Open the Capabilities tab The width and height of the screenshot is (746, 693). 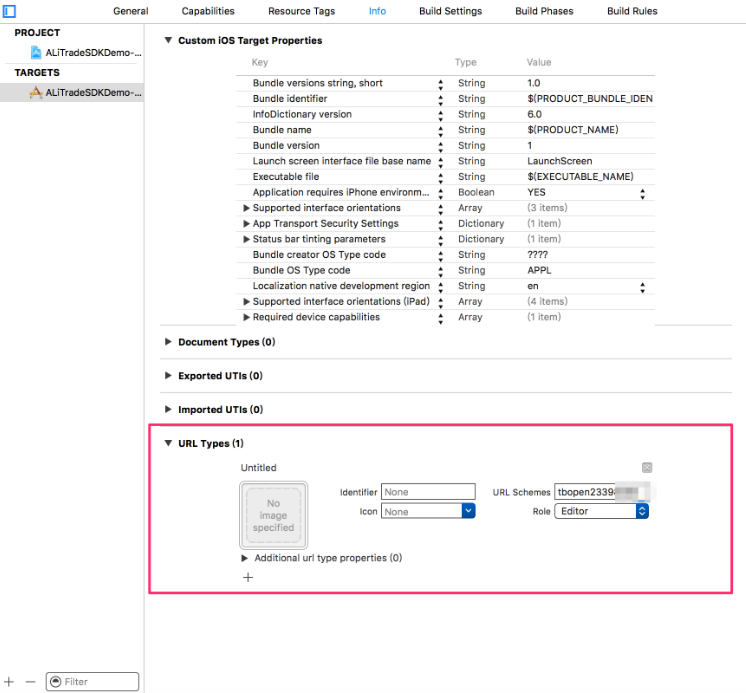pos(208,11)
